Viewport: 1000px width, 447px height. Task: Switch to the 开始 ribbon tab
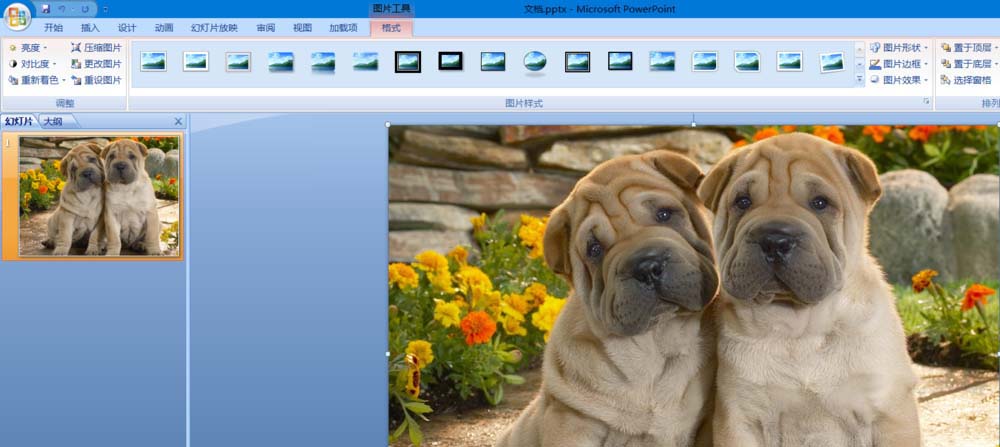pyautogui.click(x=54, y=27)
